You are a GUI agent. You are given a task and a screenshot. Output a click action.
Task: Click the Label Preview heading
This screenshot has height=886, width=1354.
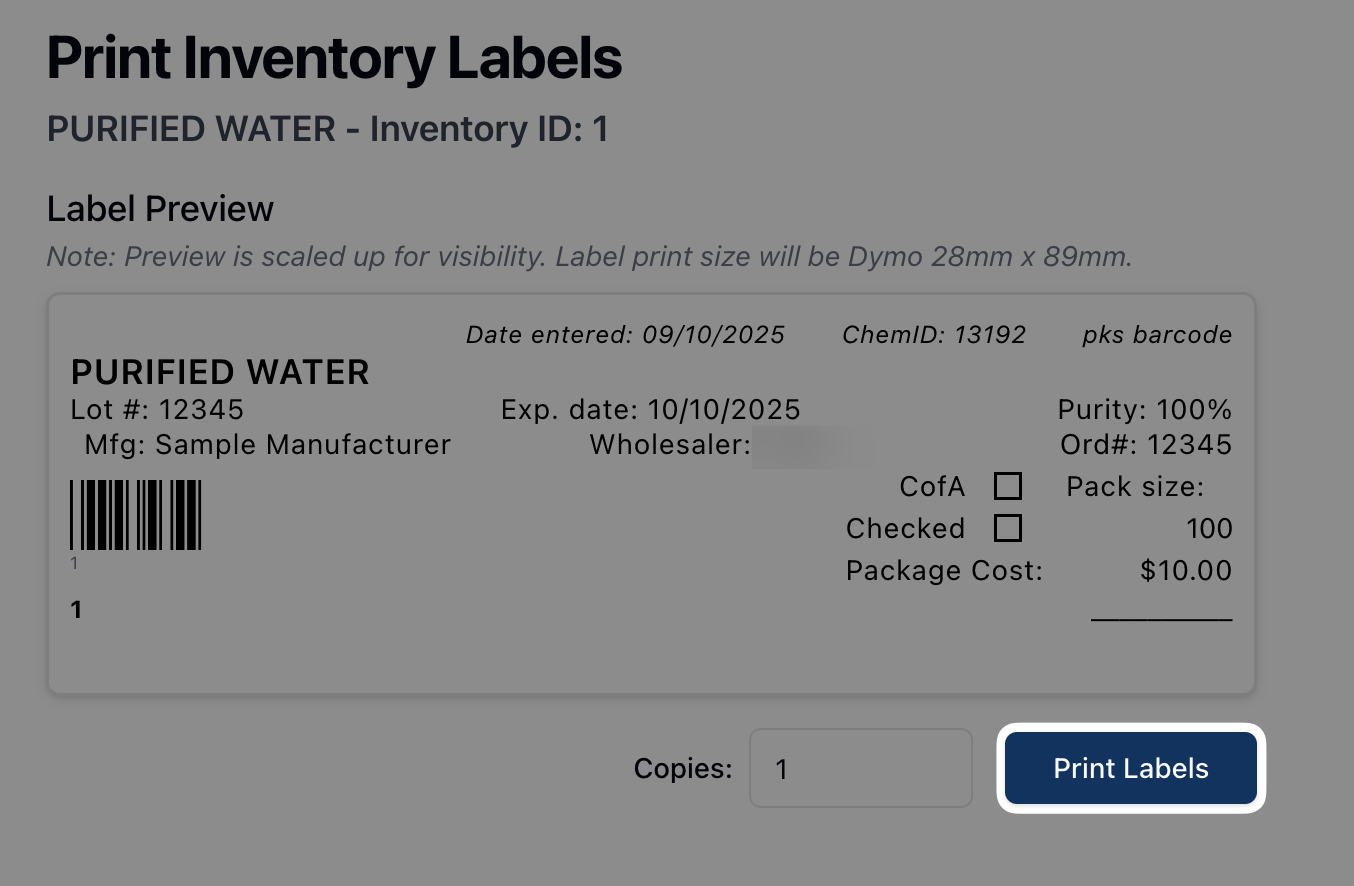point(160,209)
